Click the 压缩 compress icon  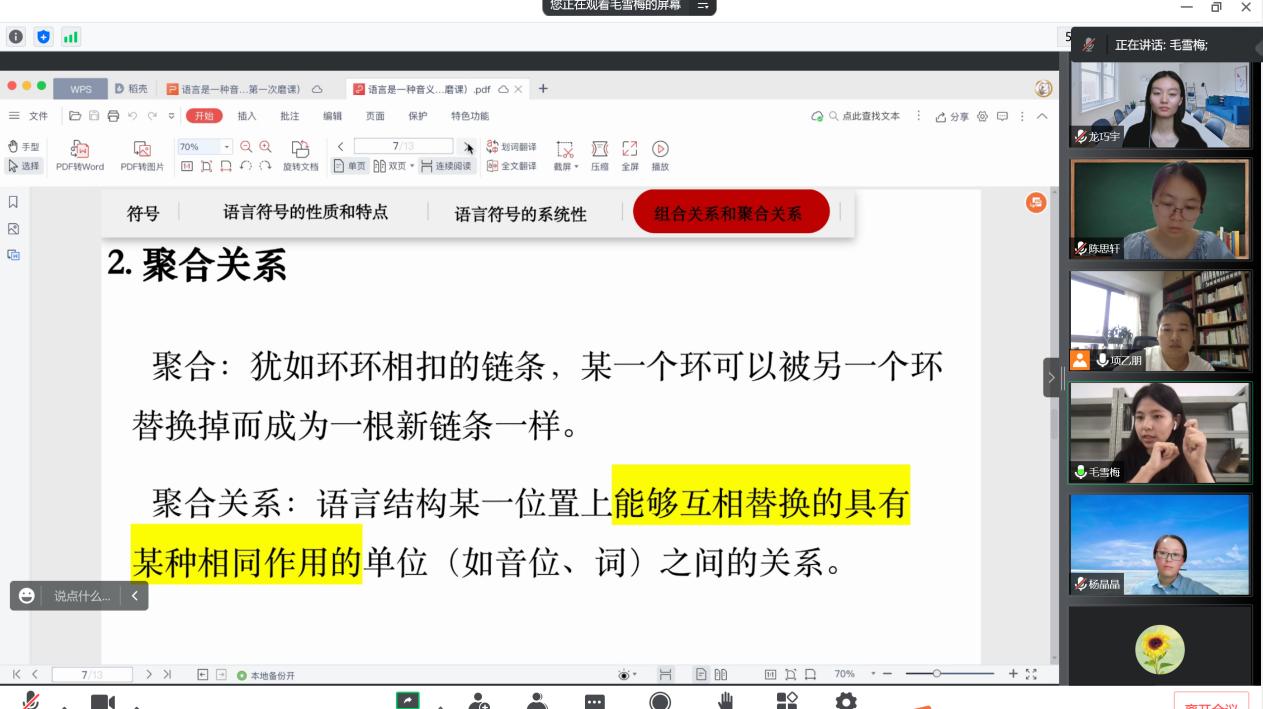click(599, 149)
